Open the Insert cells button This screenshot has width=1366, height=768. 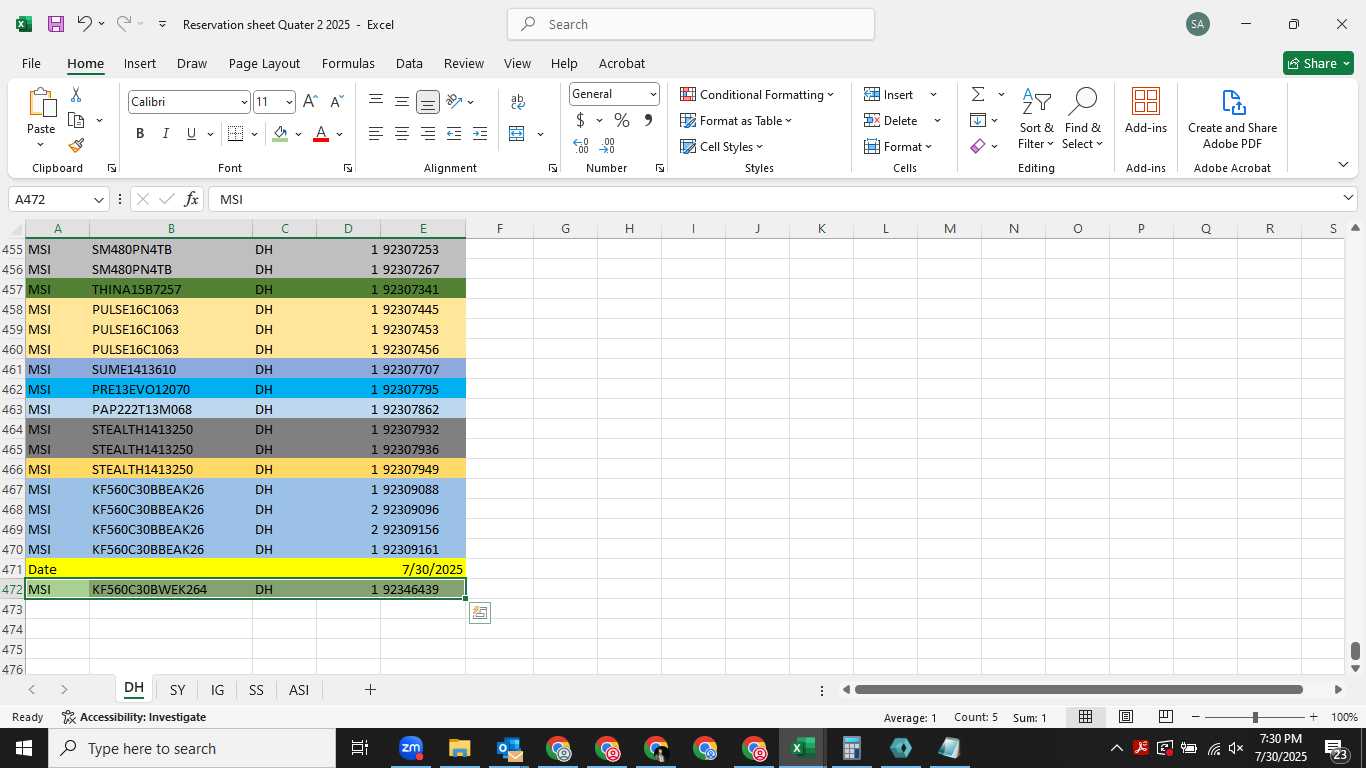click(890, 94)
